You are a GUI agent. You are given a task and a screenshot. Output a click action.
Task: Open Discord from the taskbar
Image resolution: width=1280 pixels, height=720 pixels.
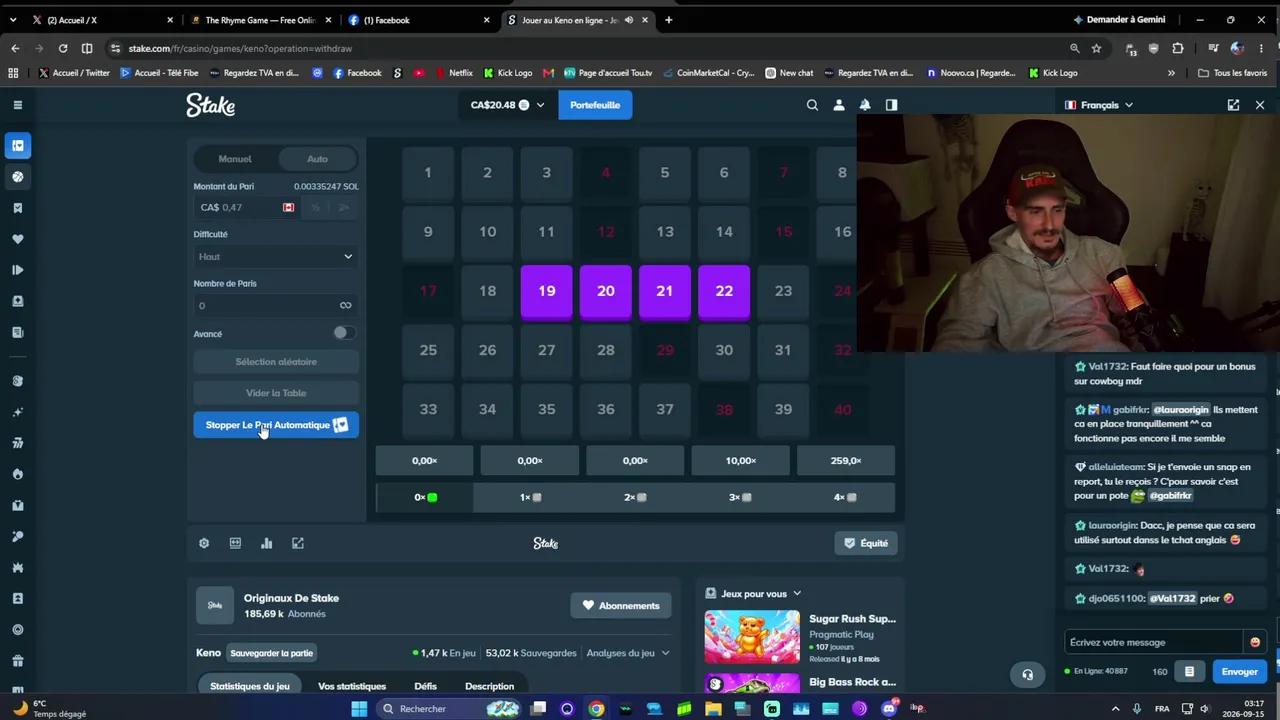[x=888, y=709]
